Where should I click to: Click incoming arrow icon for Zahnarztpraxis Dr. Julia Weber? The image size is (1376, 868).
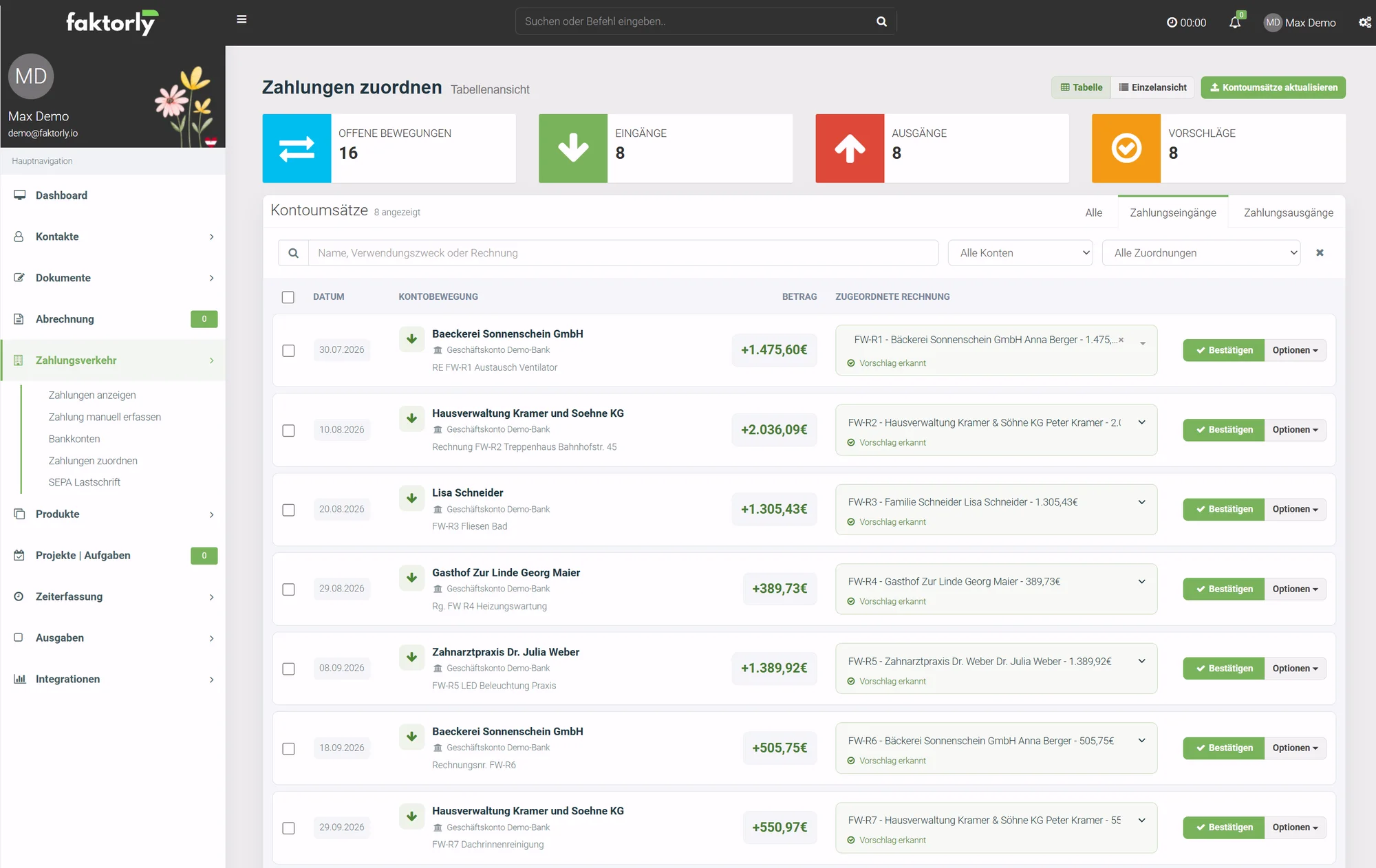click(x=411, y=657)
